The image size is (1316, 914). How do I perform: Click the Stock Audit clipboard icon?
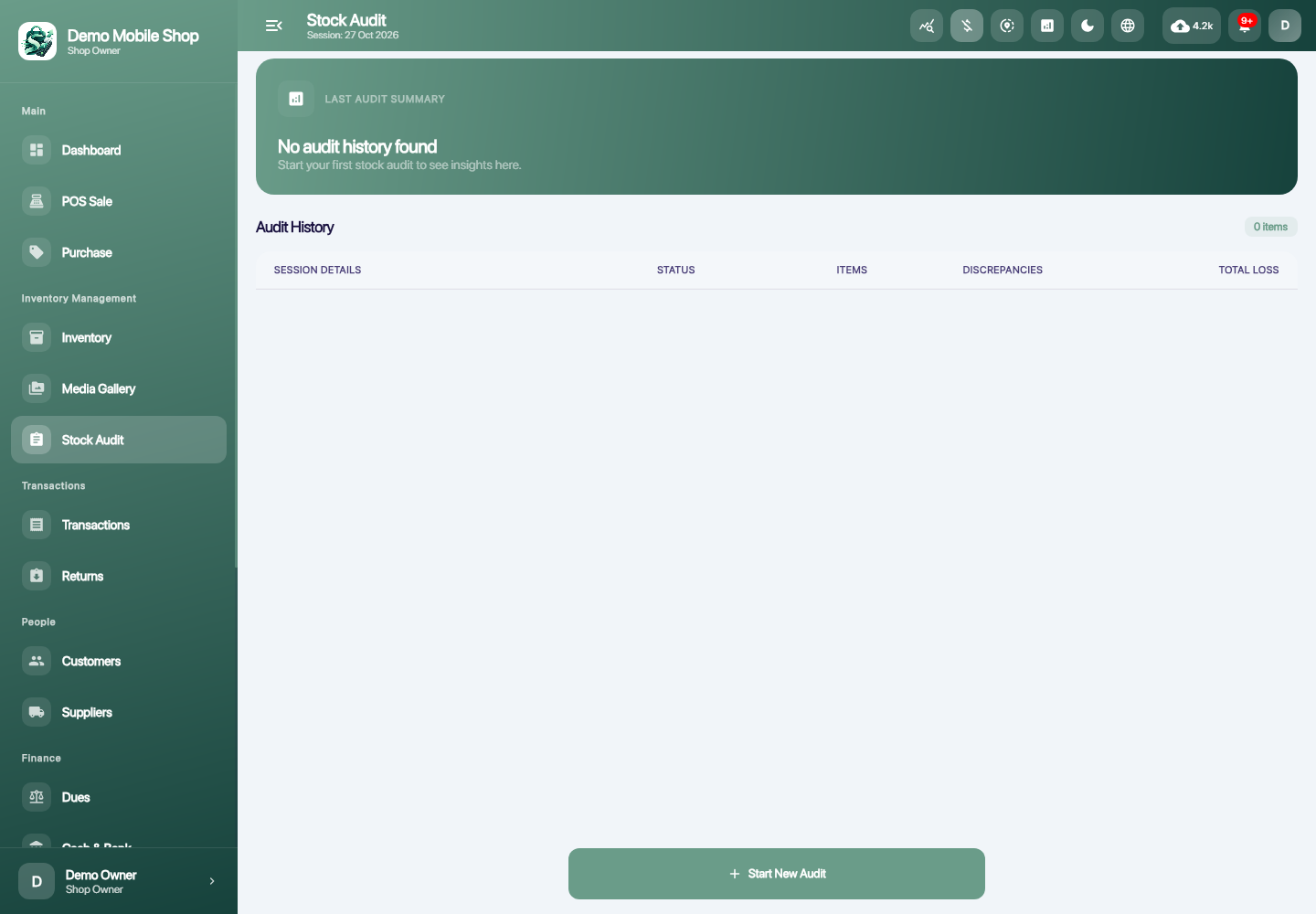(37, 440)
